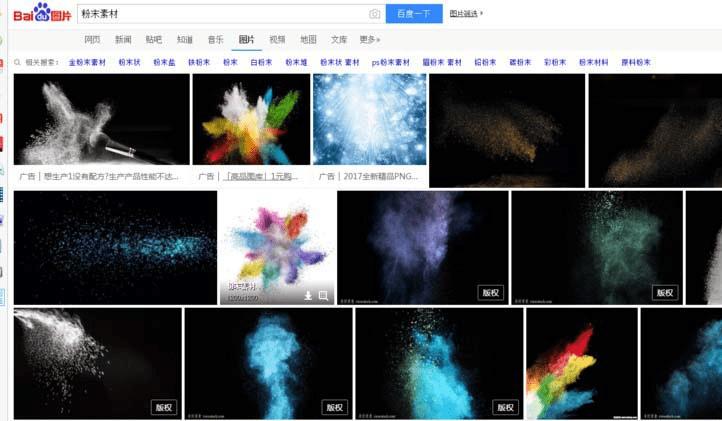This screenshot has width=722, height=421.
Task: Open camera image search icon
Action: pos(375,14)
